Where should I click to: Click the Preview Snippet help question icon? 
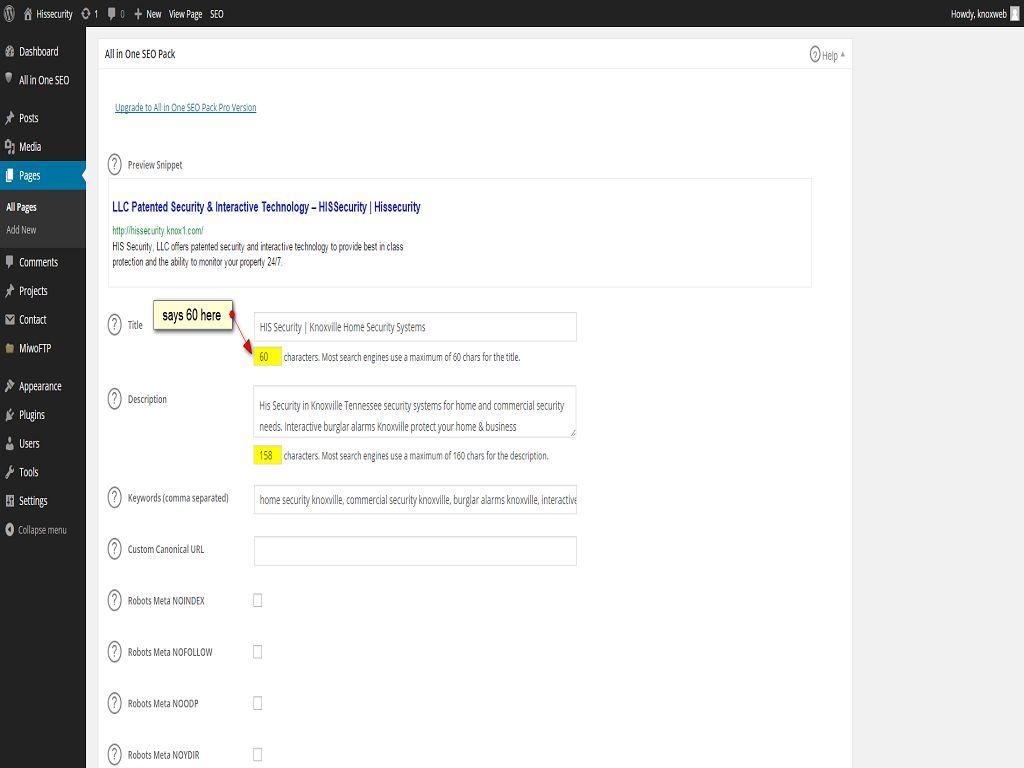pos(114,165)
